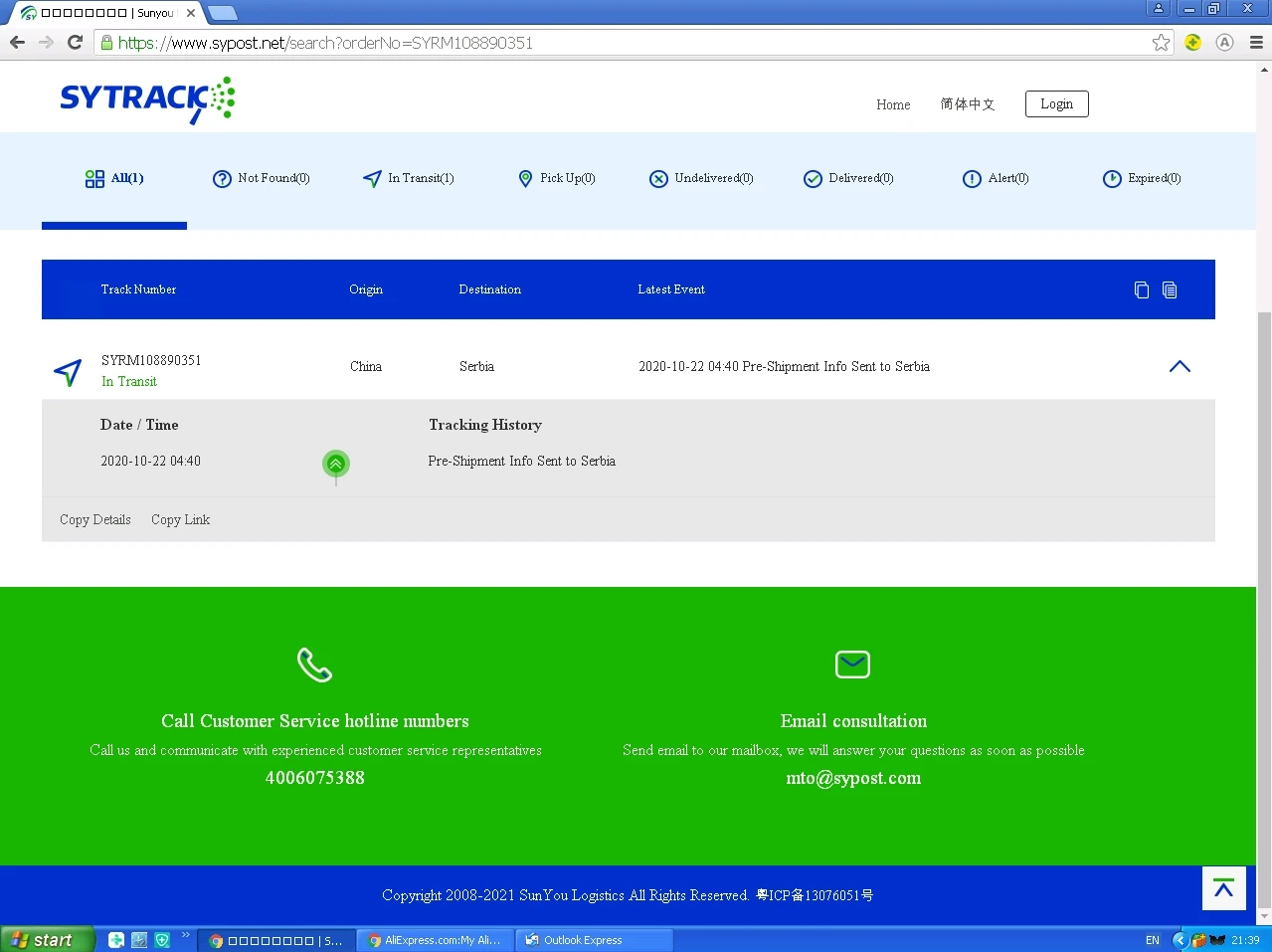1272x952 pixels.
Task: Click mto@sypost.com email address
Action: [853, 778]
